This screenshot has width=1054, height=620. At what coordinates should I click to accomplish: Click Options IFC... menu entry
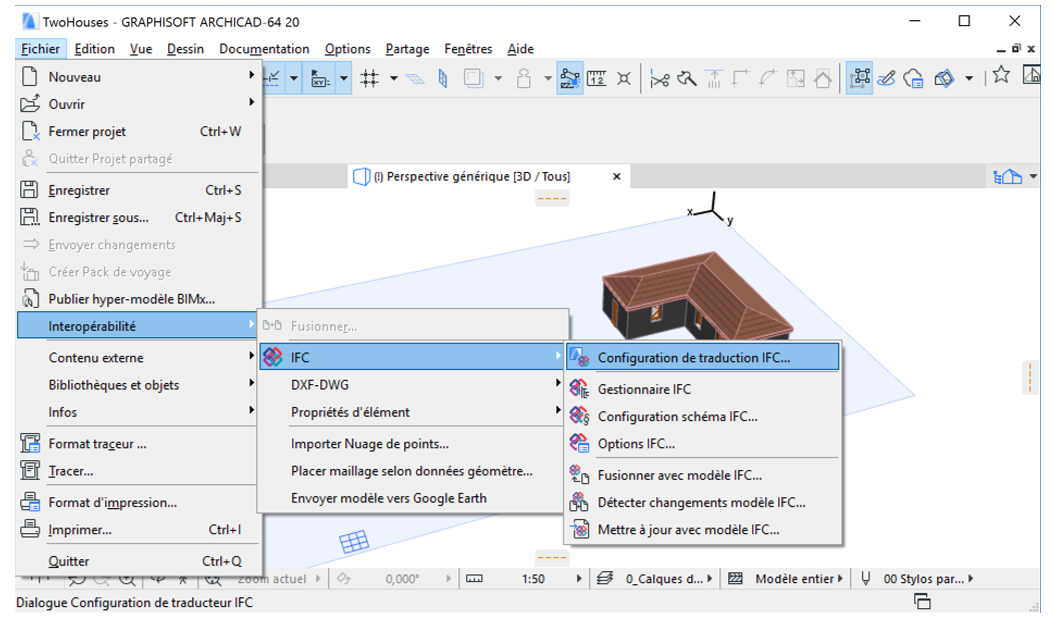636,443
